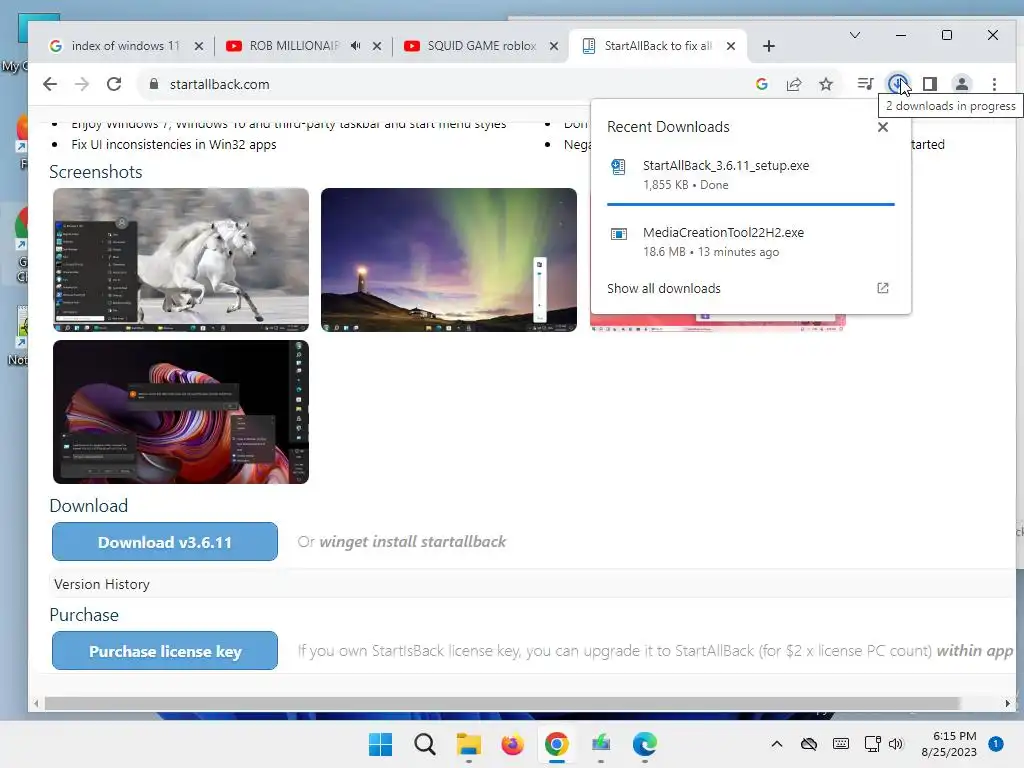Mute the ROB MILLIONAIRE tab audio icon
The height and width of the screenshot is (768, 1024).
coord(355,46)
